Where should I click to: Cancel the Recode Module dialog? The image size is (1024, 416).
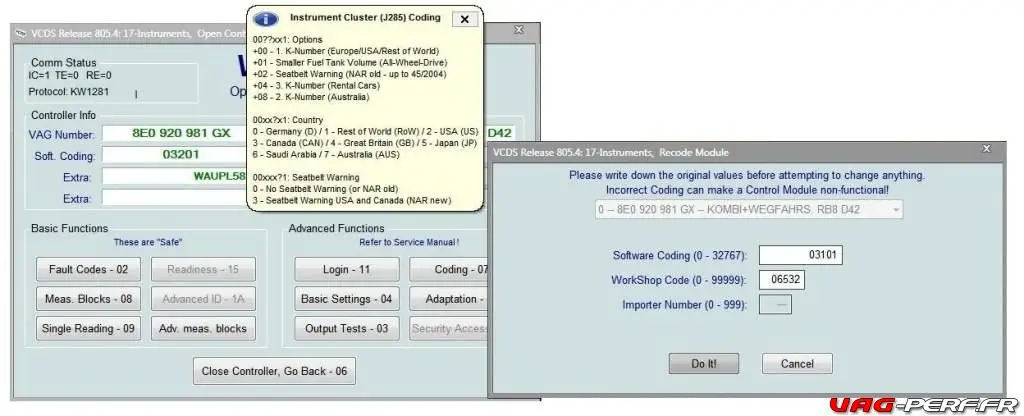(x=797, y=364)
